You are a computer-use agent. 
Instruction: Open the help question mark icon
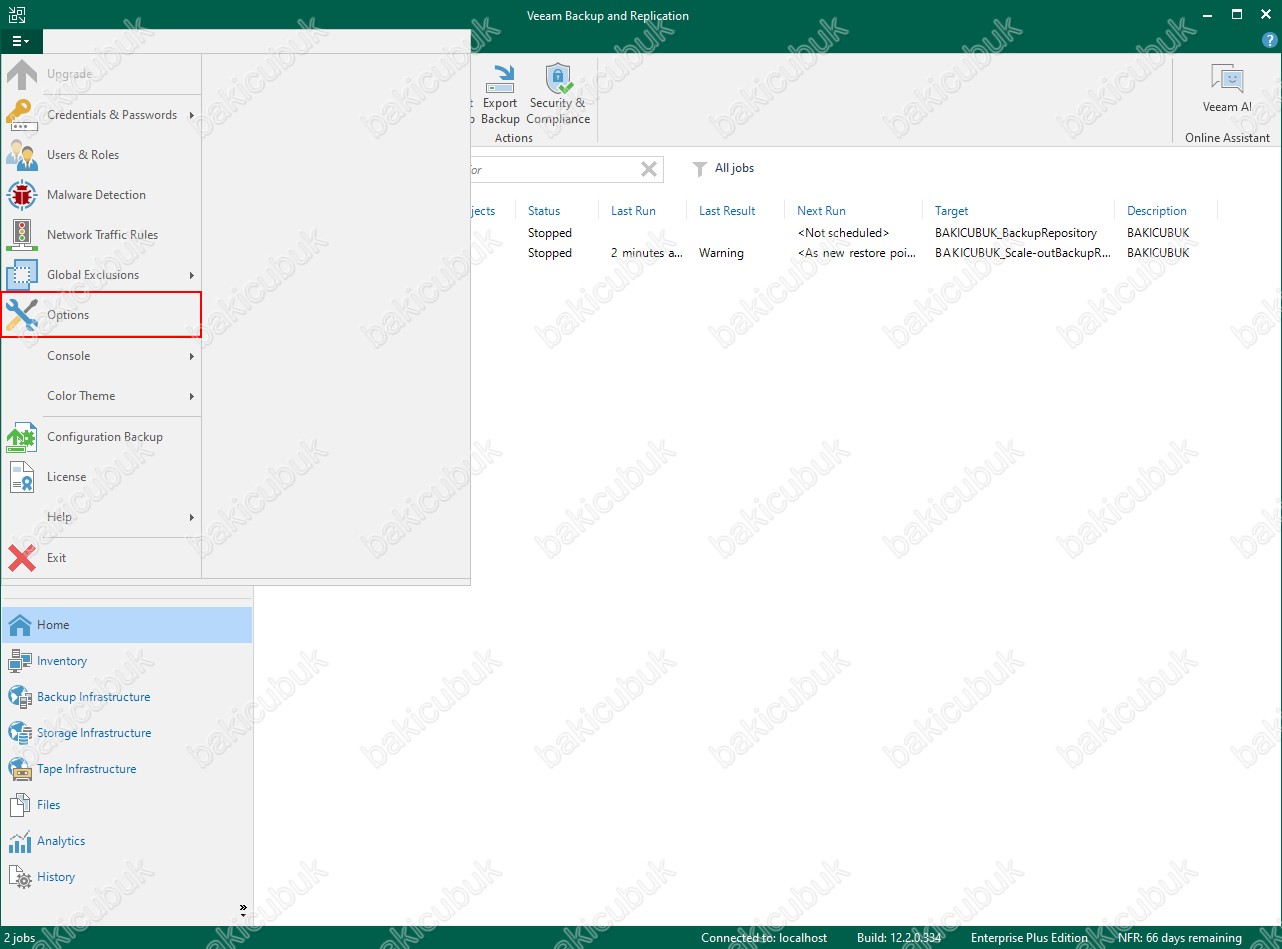1270,41
